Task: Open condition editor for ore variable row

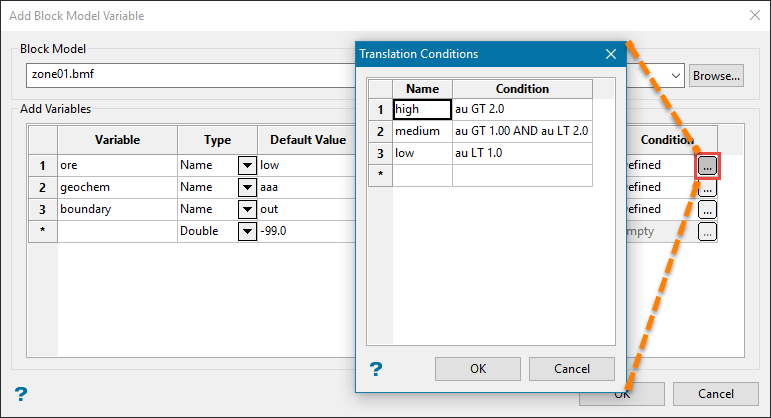Action: [x=707, y=165]
